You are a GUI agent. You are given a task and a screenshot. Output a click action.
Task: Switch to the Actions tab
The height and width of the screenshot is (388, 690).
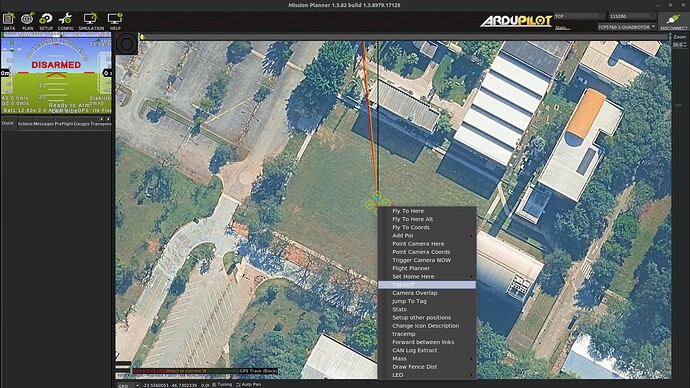(x=25, y=124)
